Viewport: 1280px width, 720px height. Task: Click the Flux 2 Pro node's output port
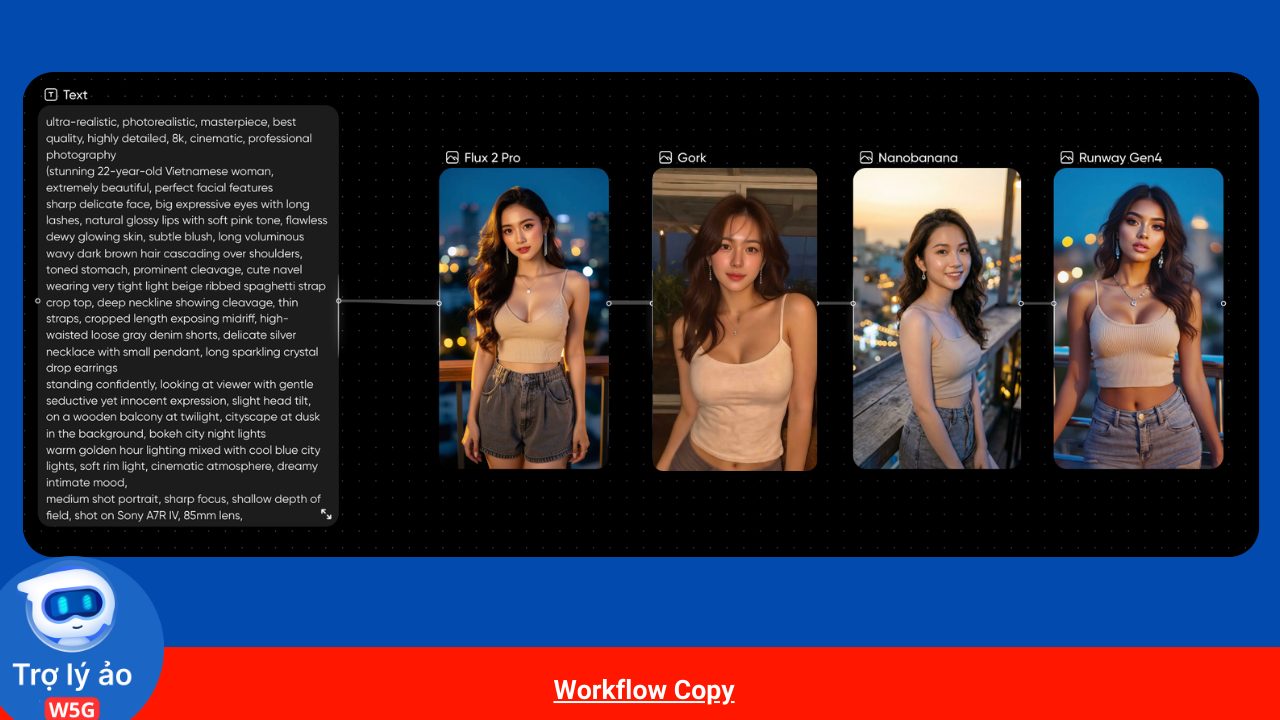609,303
